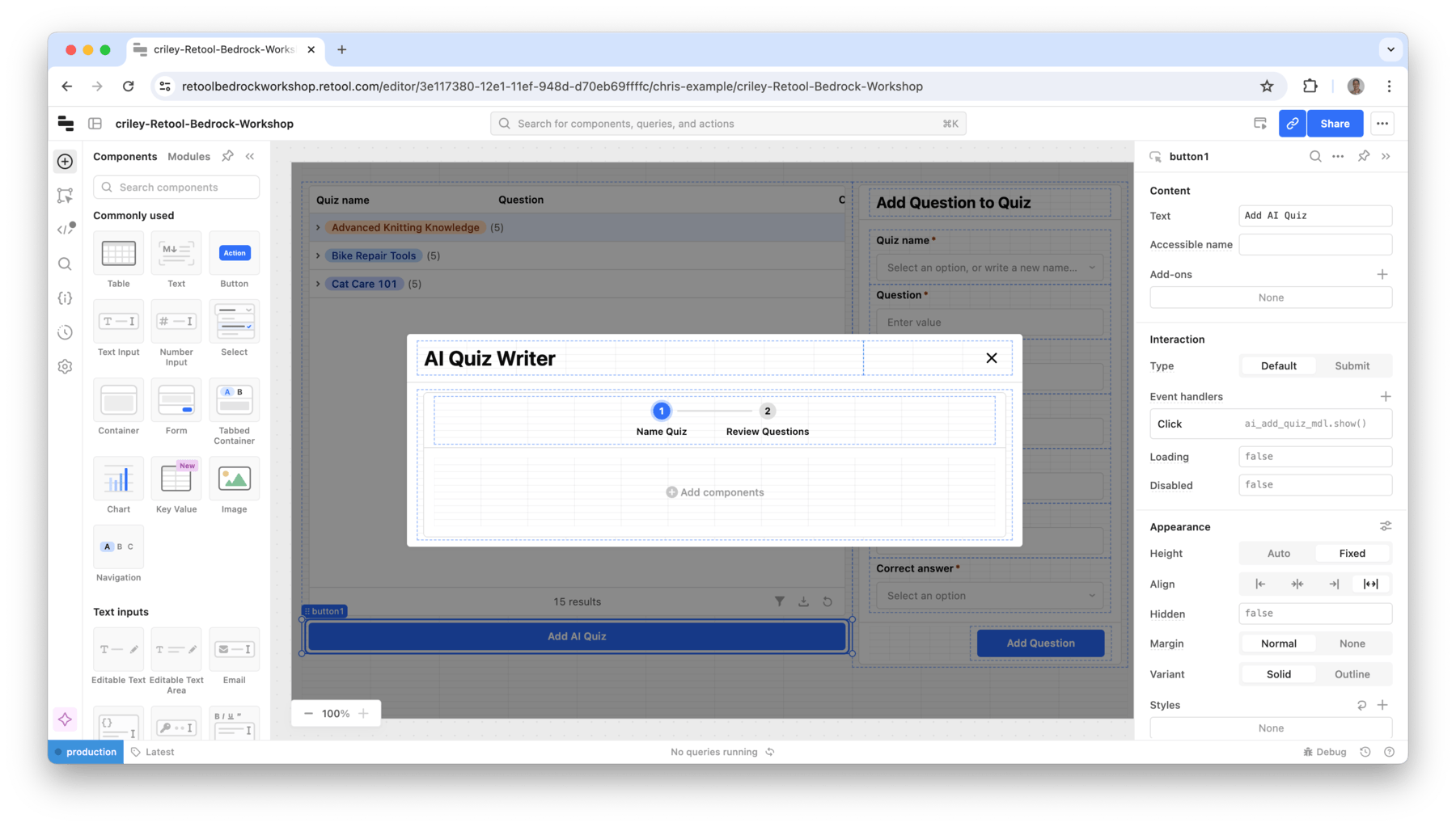Screen dimensions: 1456x827
Task: Open the state curly braces icon
Action: point(66,298)
